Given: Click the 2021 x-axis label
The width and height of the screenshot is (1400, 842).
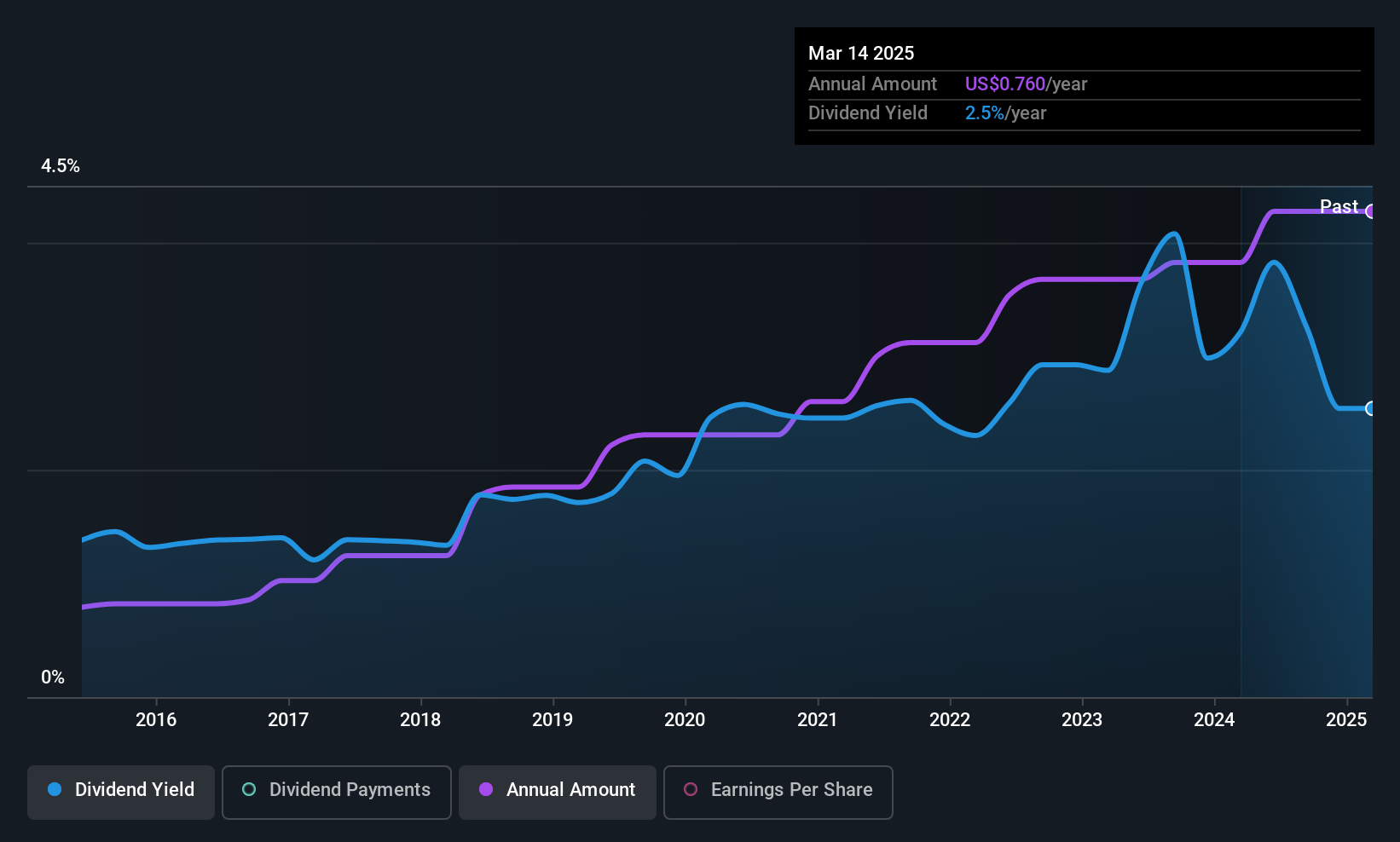Looking at the screenshot, I should tap(818, 719).
